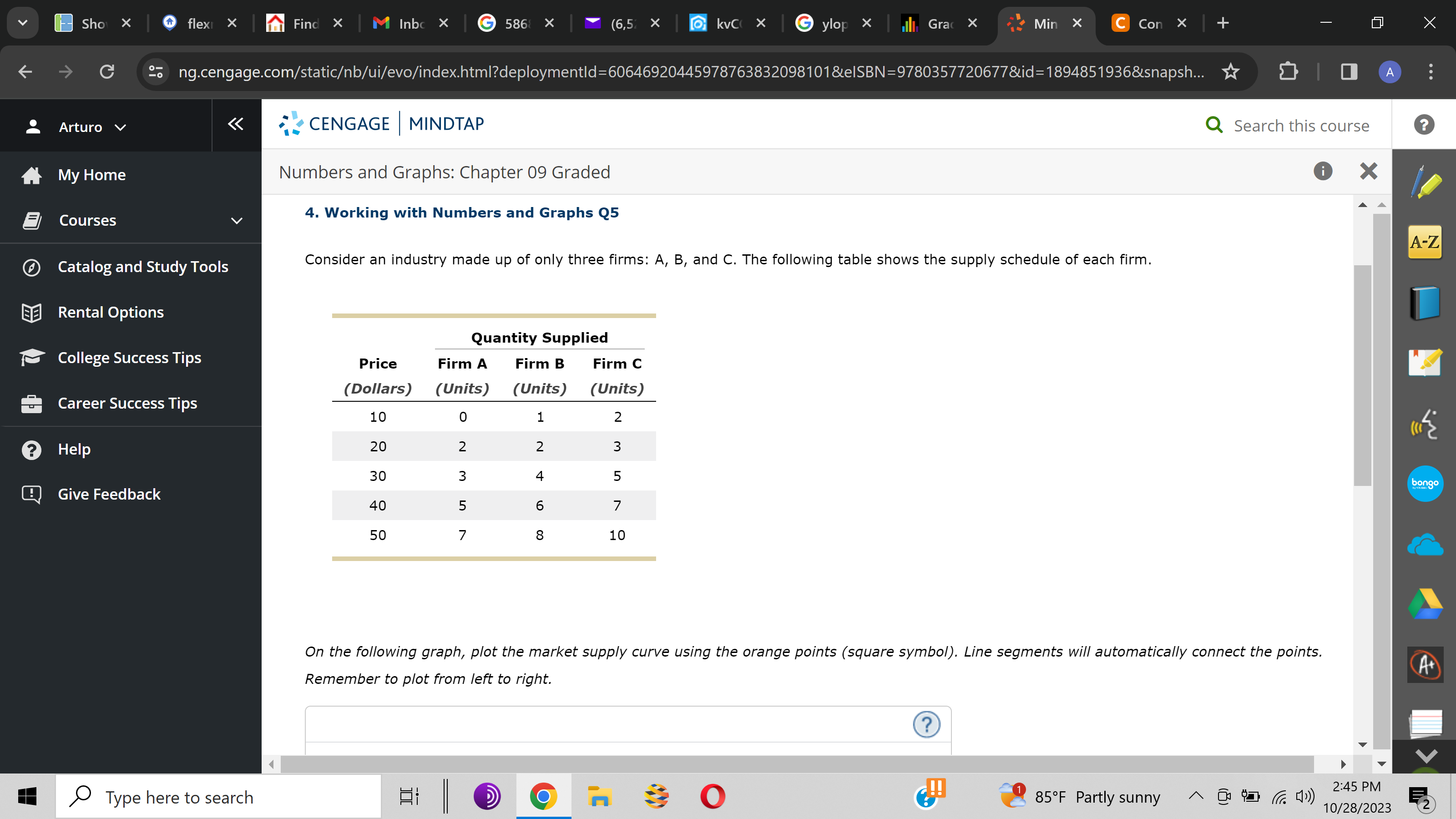Screen dimensions: 1456x819
Task: Launch the Bongo app icon
Action: click(1424, 483)
